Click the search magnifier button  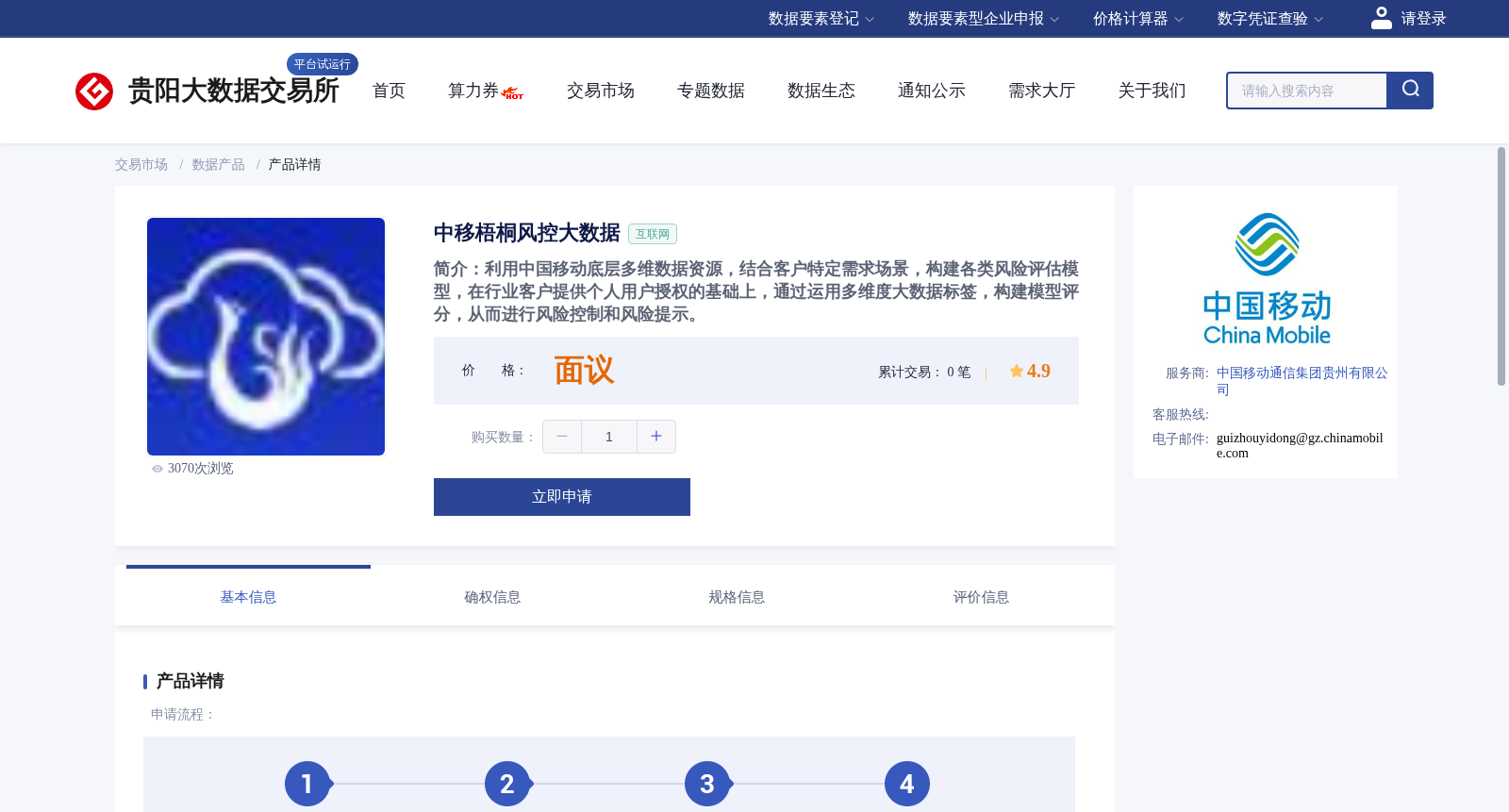click(x=1410, y=91)
